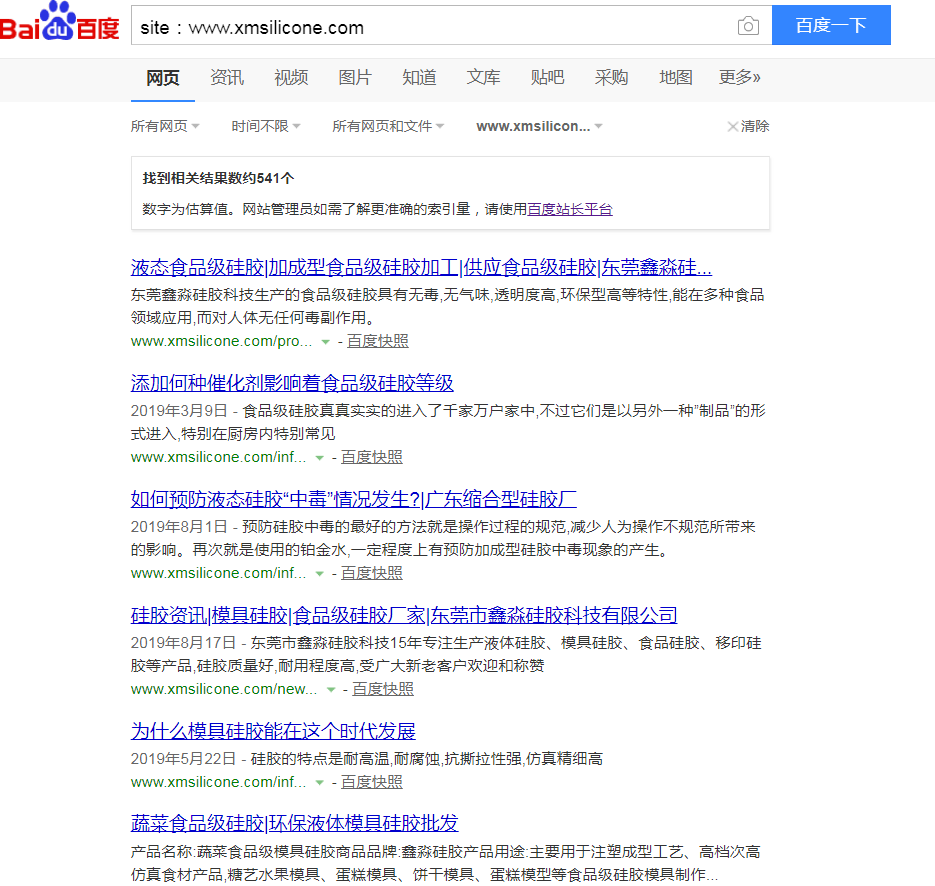Open the 图片 tab
This screenshot has width=935, height=886.
pos(355,78)
